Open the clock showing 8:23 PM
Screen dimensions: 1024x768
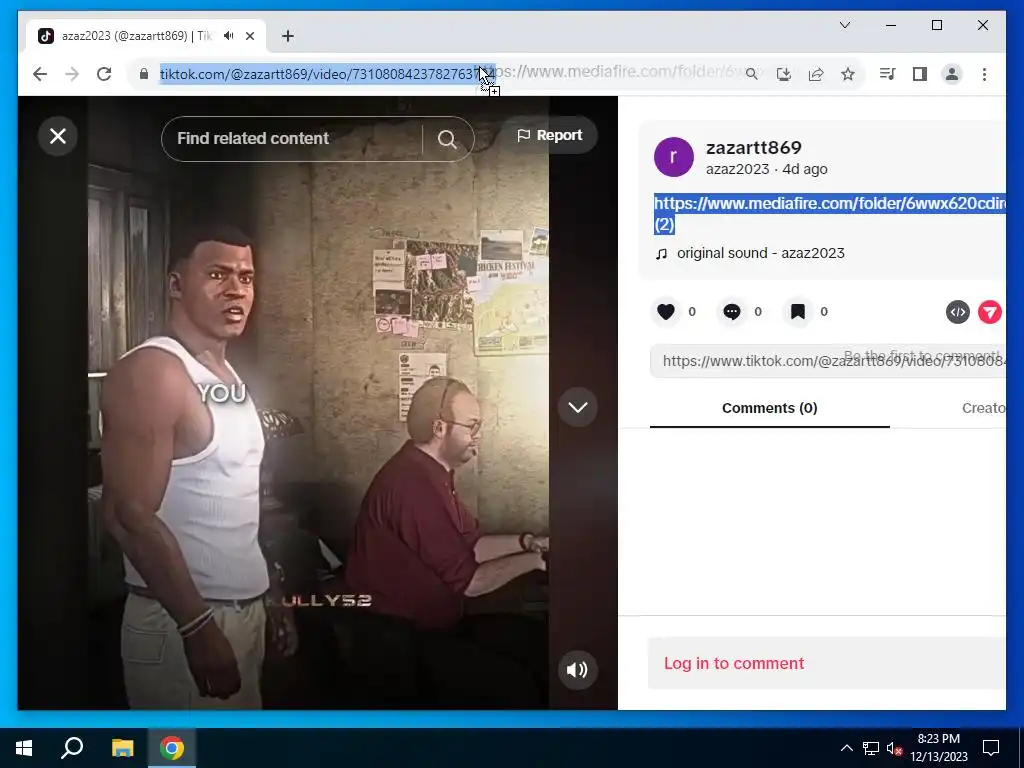[938, 748]
